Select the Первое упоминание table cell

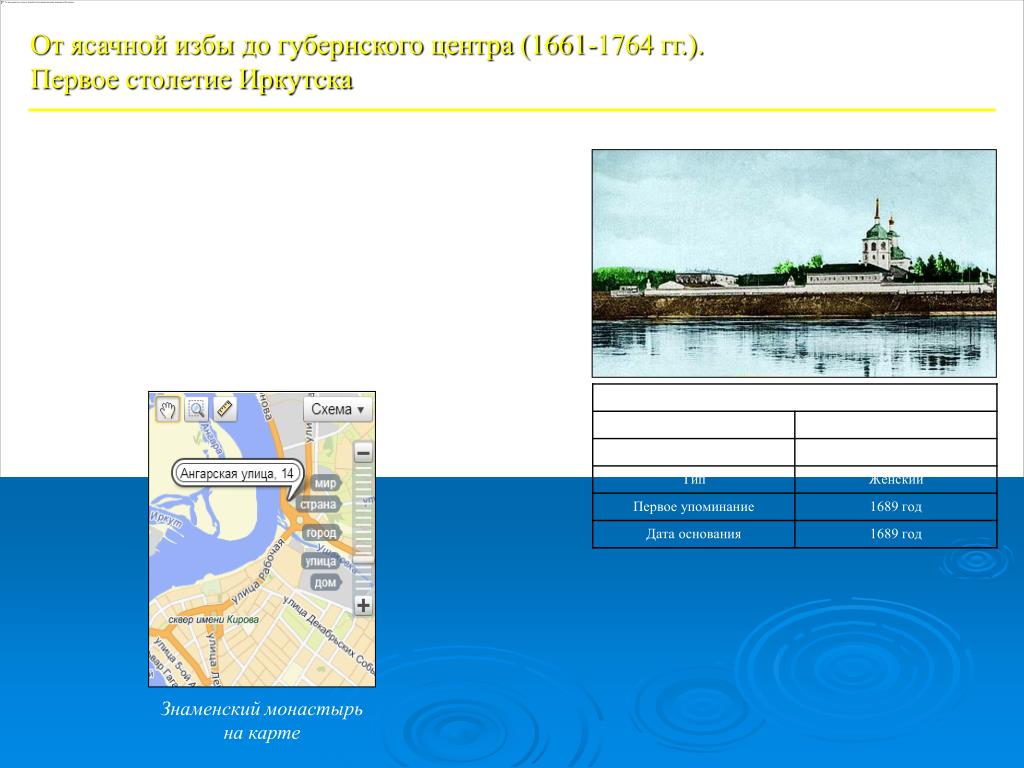click(x=693, y=507)
